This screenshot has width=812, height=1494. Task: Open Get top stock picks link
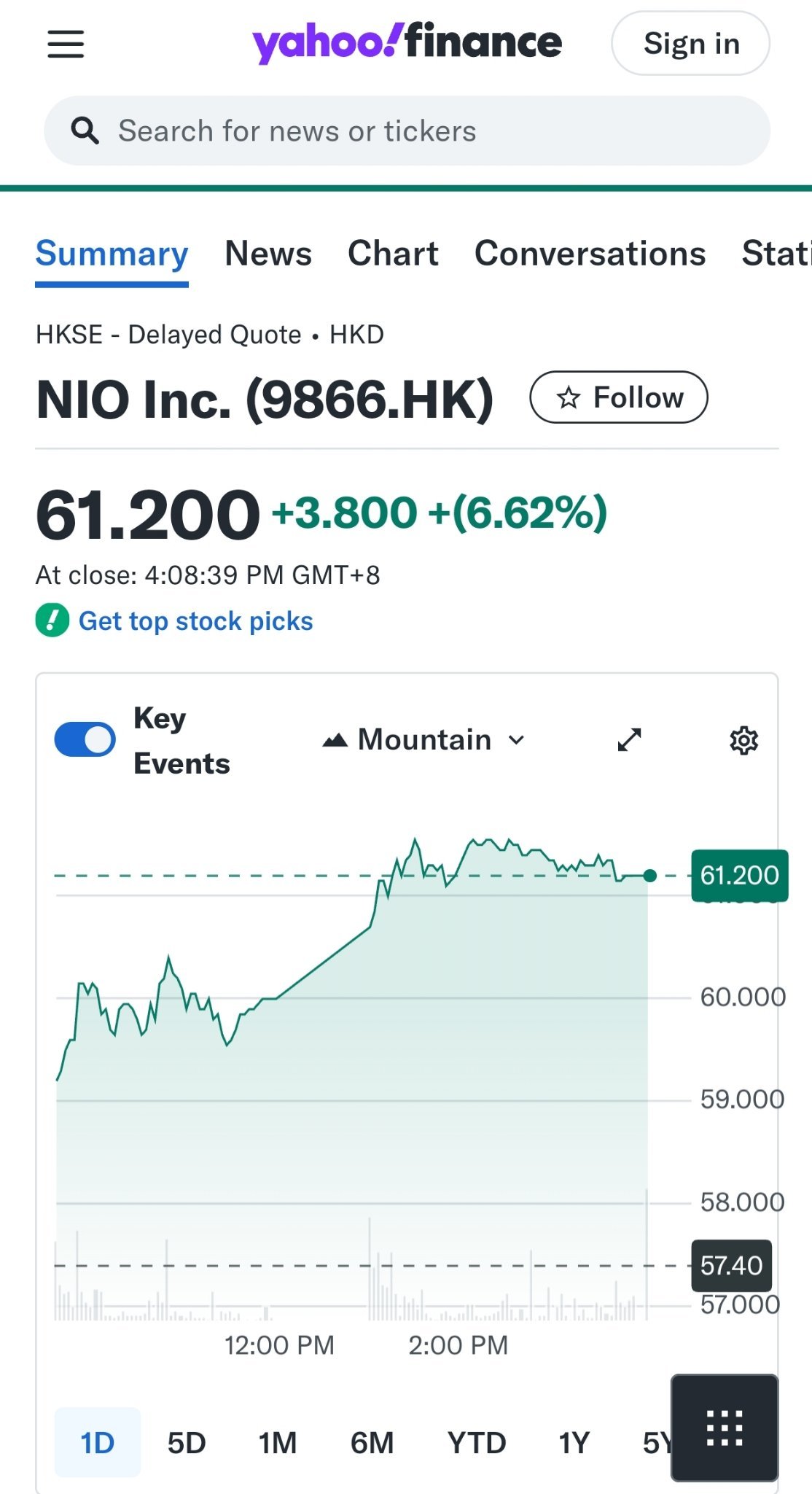[196, 620]
